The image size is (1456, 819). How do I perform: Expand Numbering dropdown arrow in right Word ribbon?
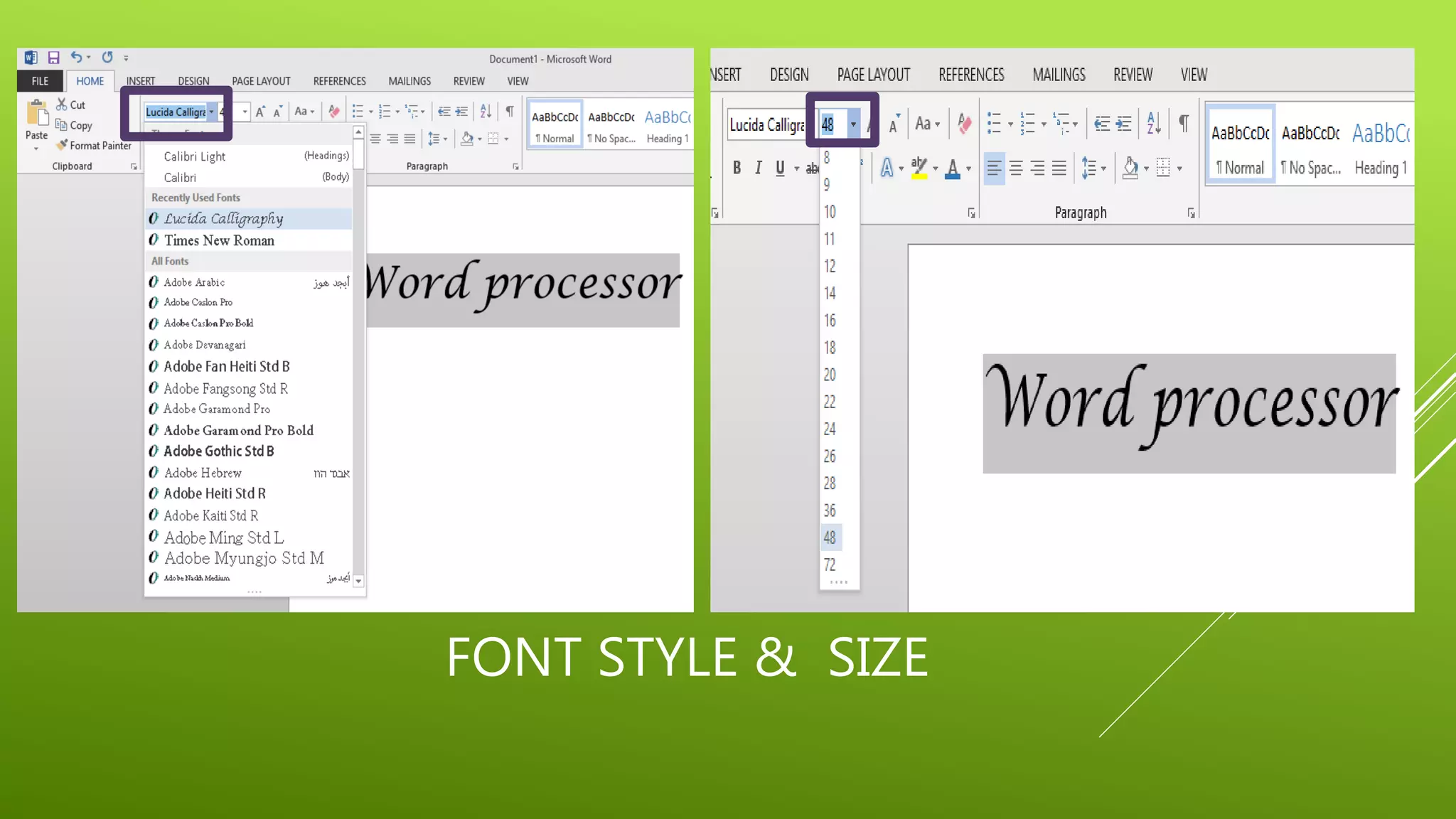(1043, 124)
